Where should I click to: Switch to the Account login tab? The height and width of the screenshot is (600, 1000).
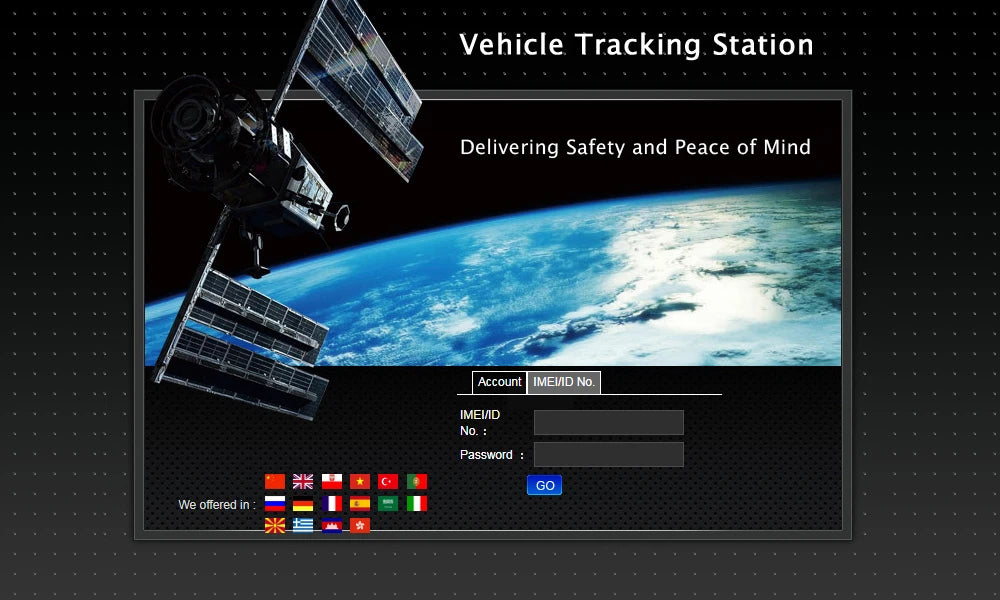click(499, 382)
